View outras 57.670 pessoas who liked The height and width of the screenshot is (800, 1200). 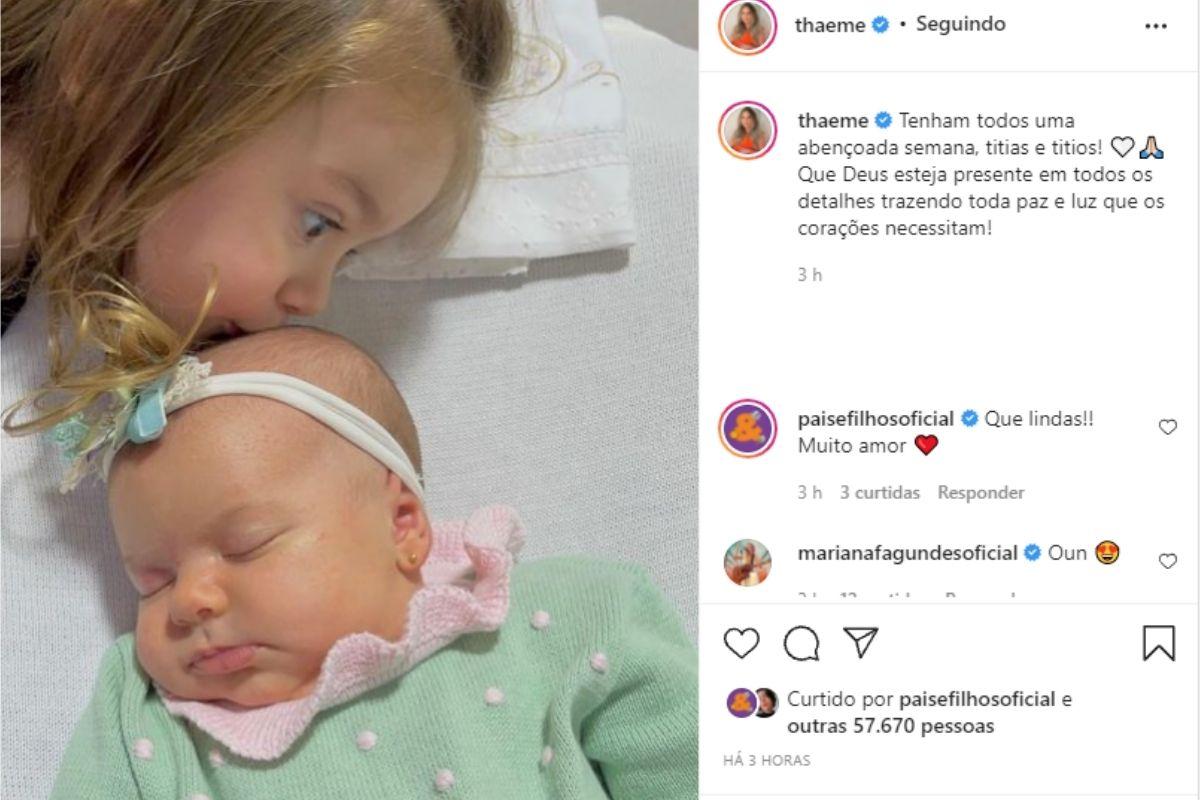(891, 726)
